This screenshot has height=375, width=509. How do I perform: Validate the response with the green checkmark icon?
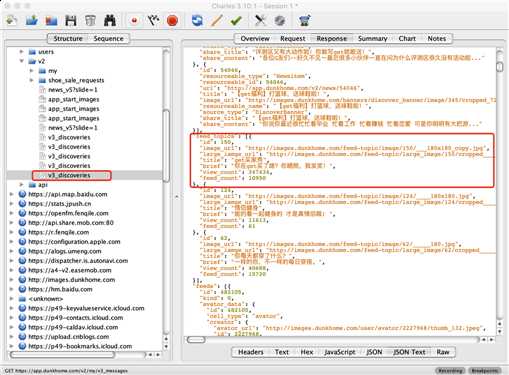click(236, 21)
